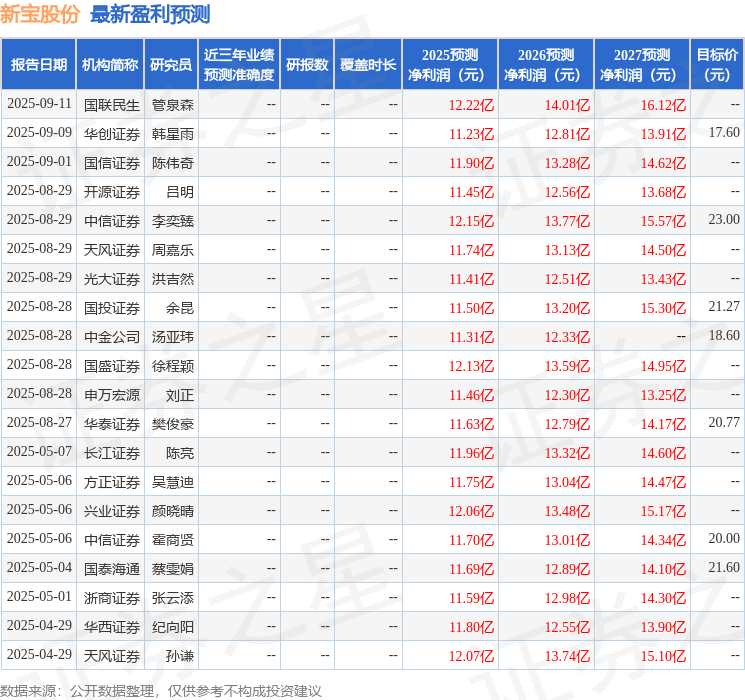Select the 机构简称 column header
745x700 pixels.
(110, 65)
